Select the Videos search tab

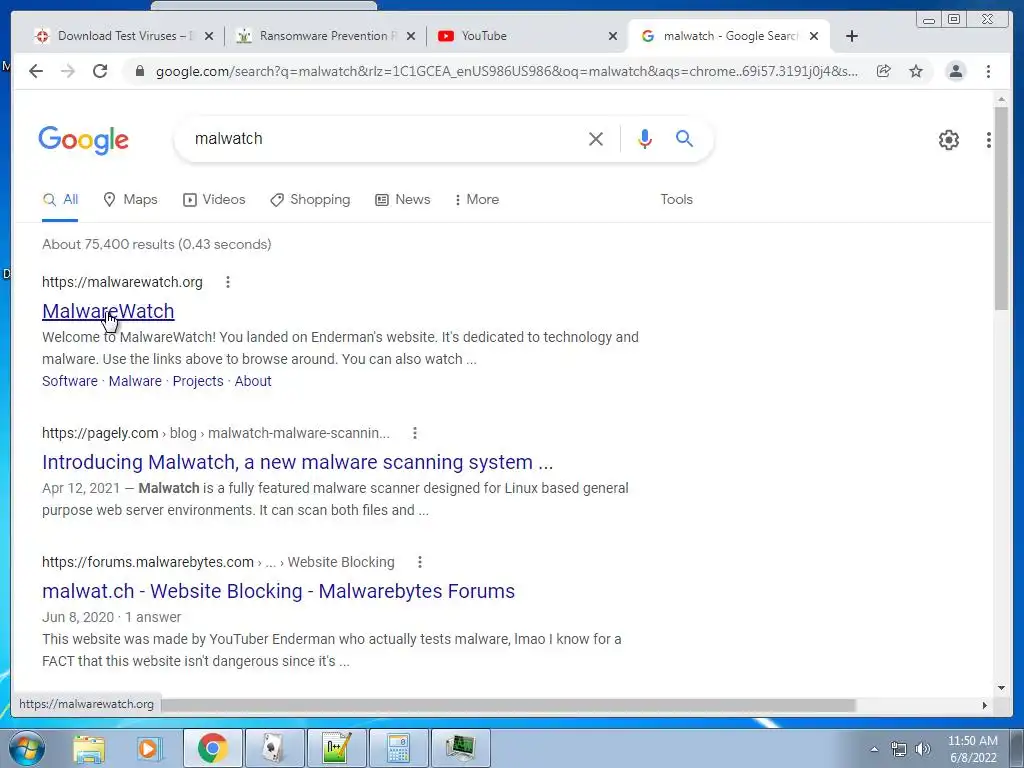click(x=214, y=199)
